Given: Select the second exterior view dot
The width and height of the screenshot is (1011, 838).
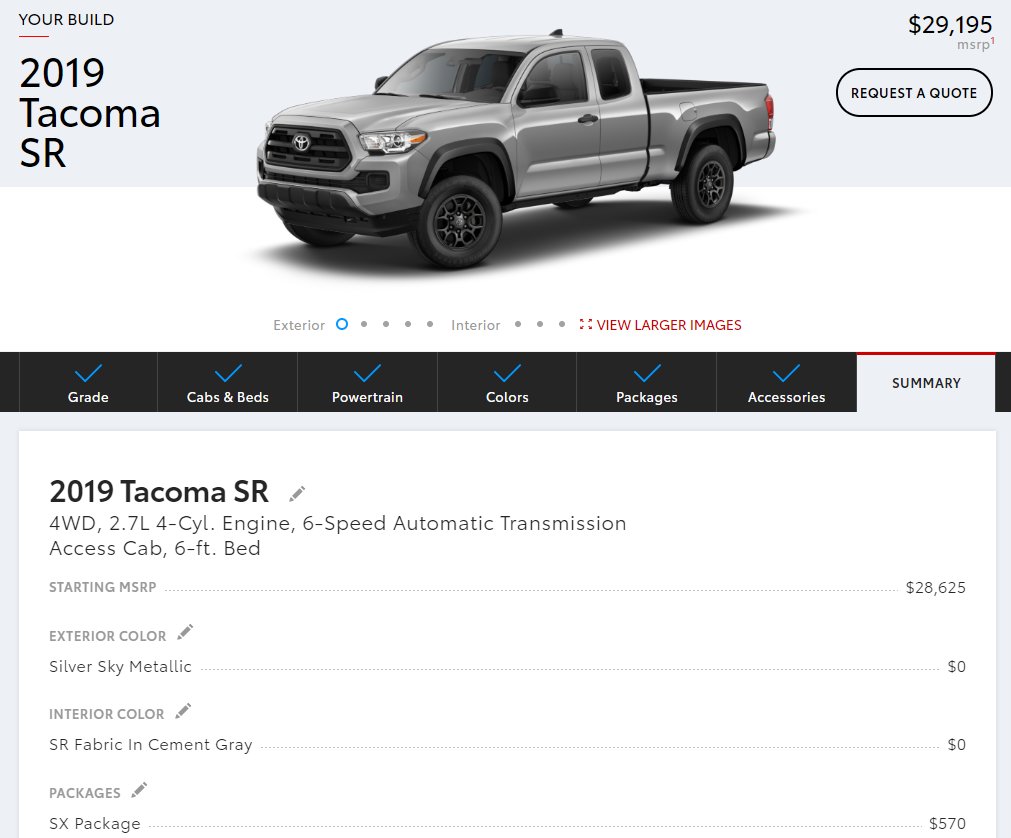Looking at the screenshot, I should click(x=364, y=324).
